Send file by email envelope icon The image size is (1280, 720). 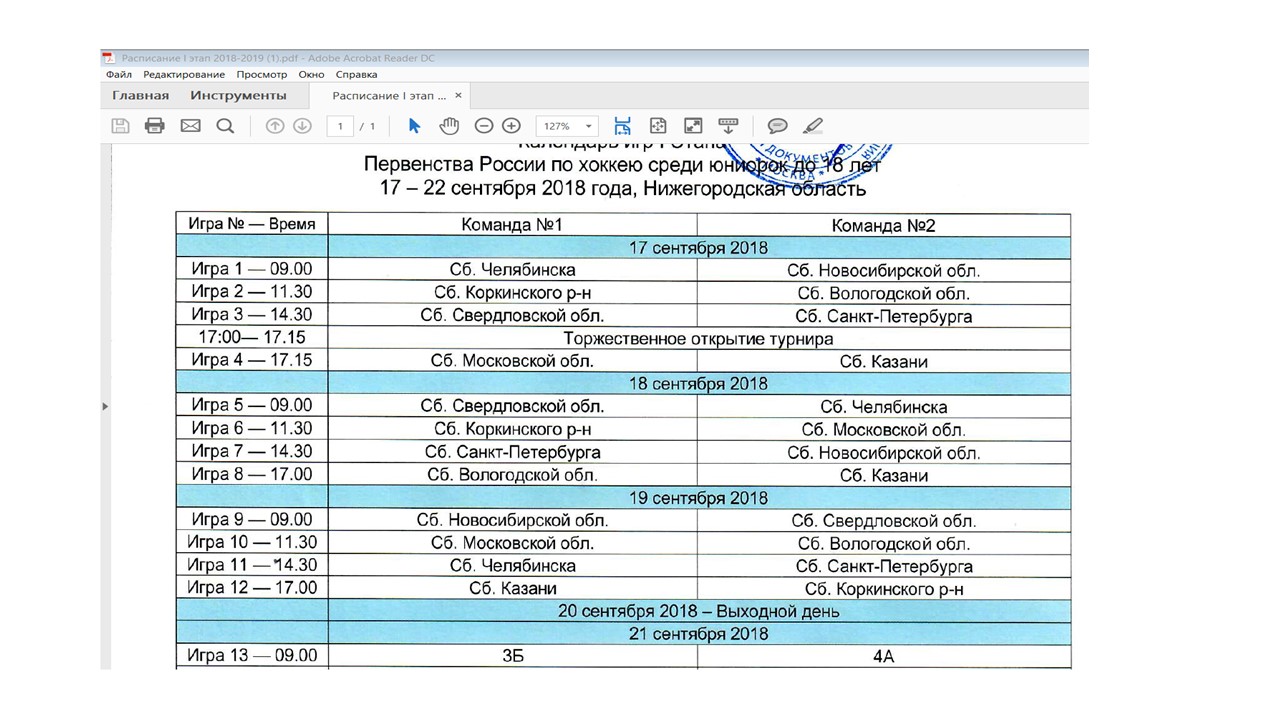pos(190,126)
